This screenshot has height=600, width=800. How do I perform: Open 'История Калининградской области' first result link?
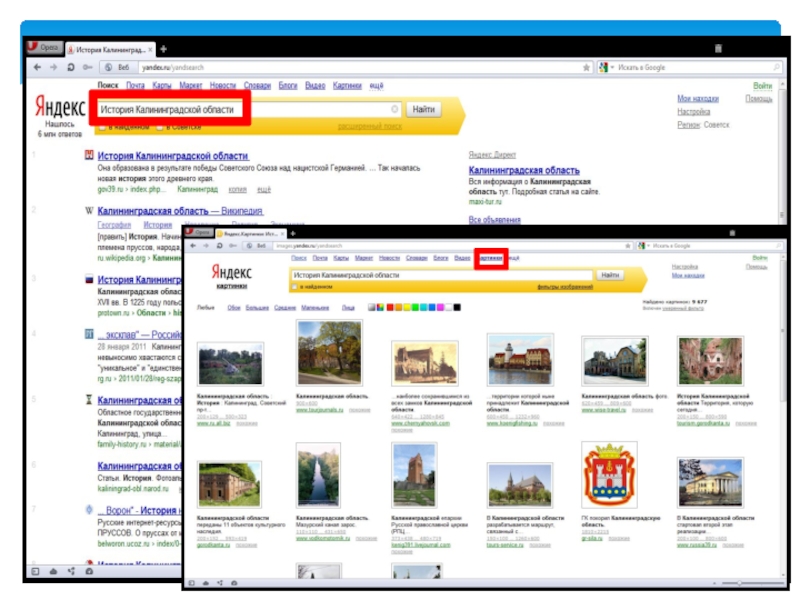173,156
